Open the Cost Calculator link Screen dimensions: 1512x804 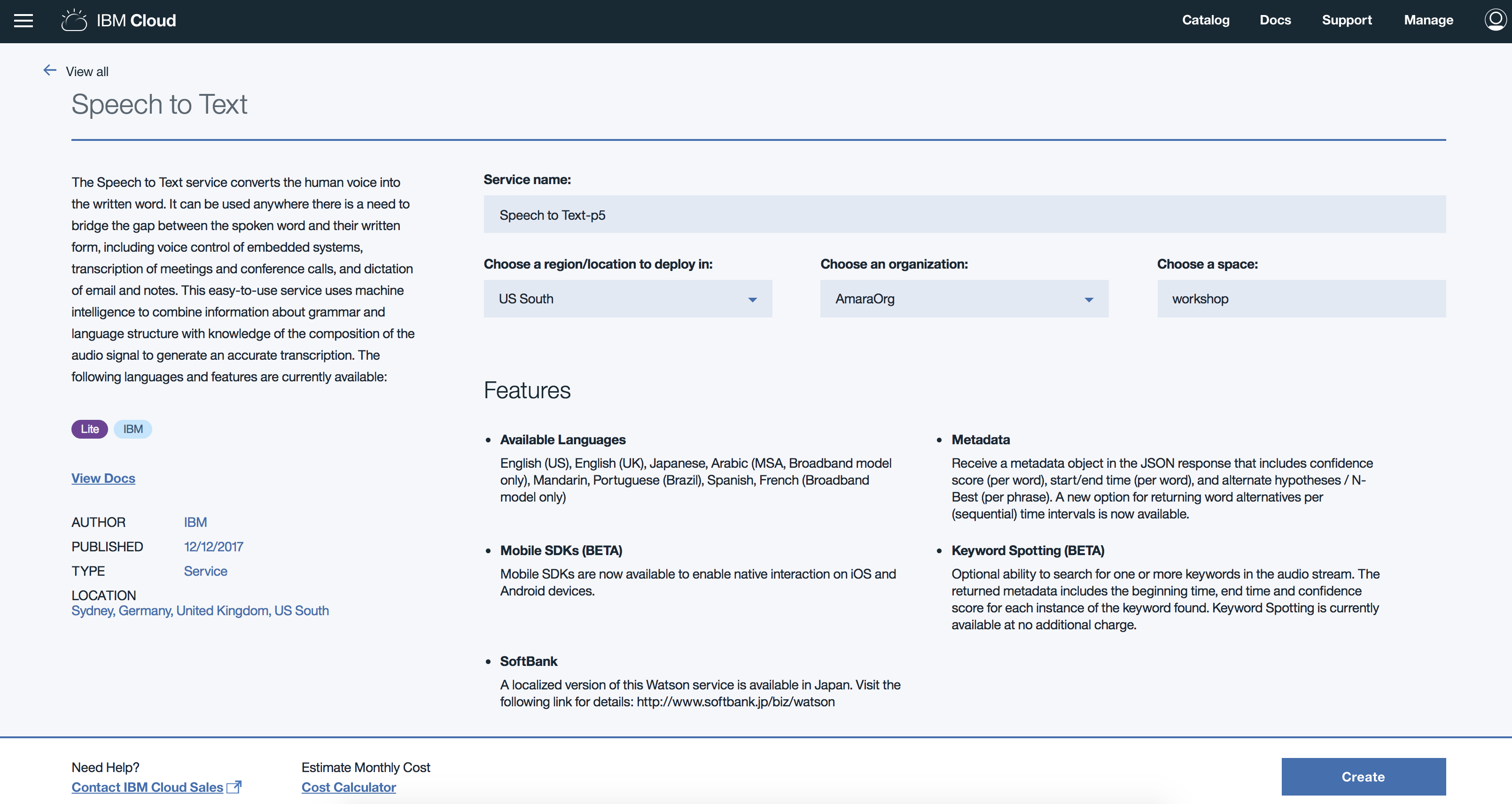(349, 787)
